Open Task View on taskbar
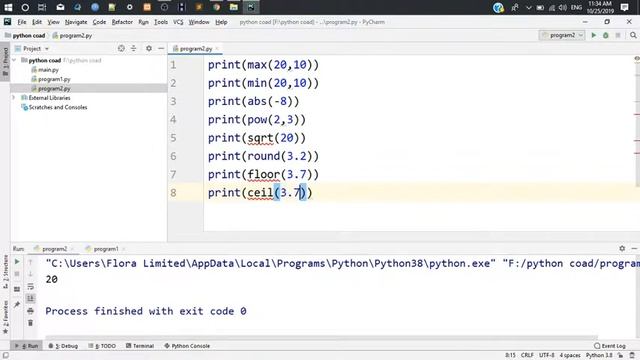This screenshot has height=360, width=640. click(x=42, y=7)
